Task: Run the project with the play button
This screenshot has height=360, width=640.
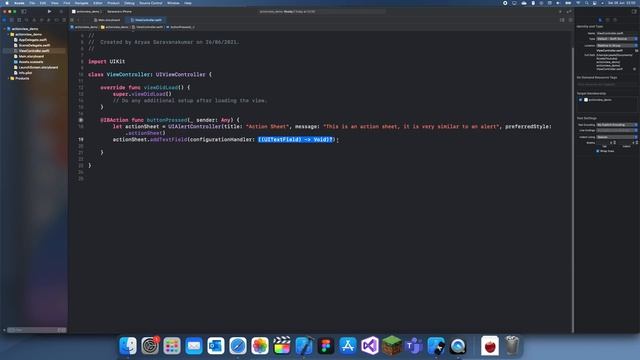Action: point(49,11)
